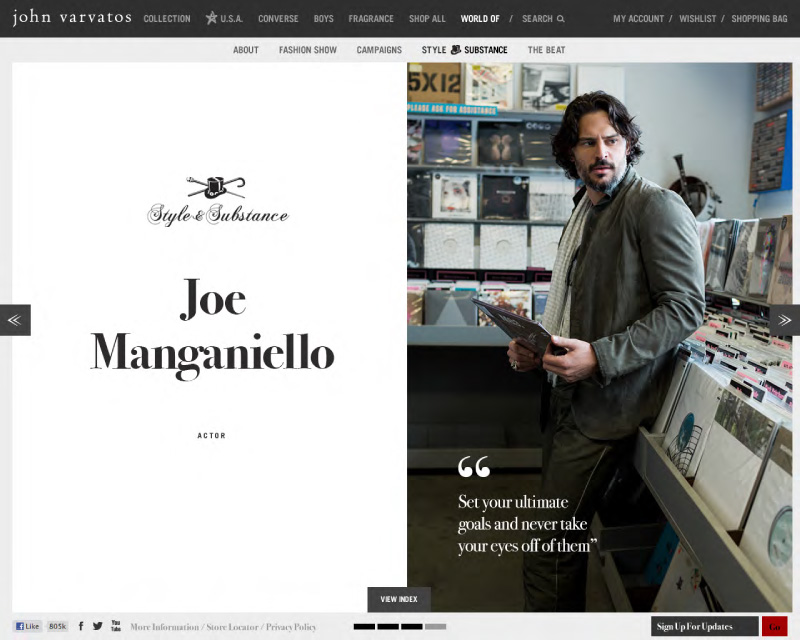This screenshot has width=800, height=640.
Task: Click the Sign Up For Updates field
Action: (704, 627)
